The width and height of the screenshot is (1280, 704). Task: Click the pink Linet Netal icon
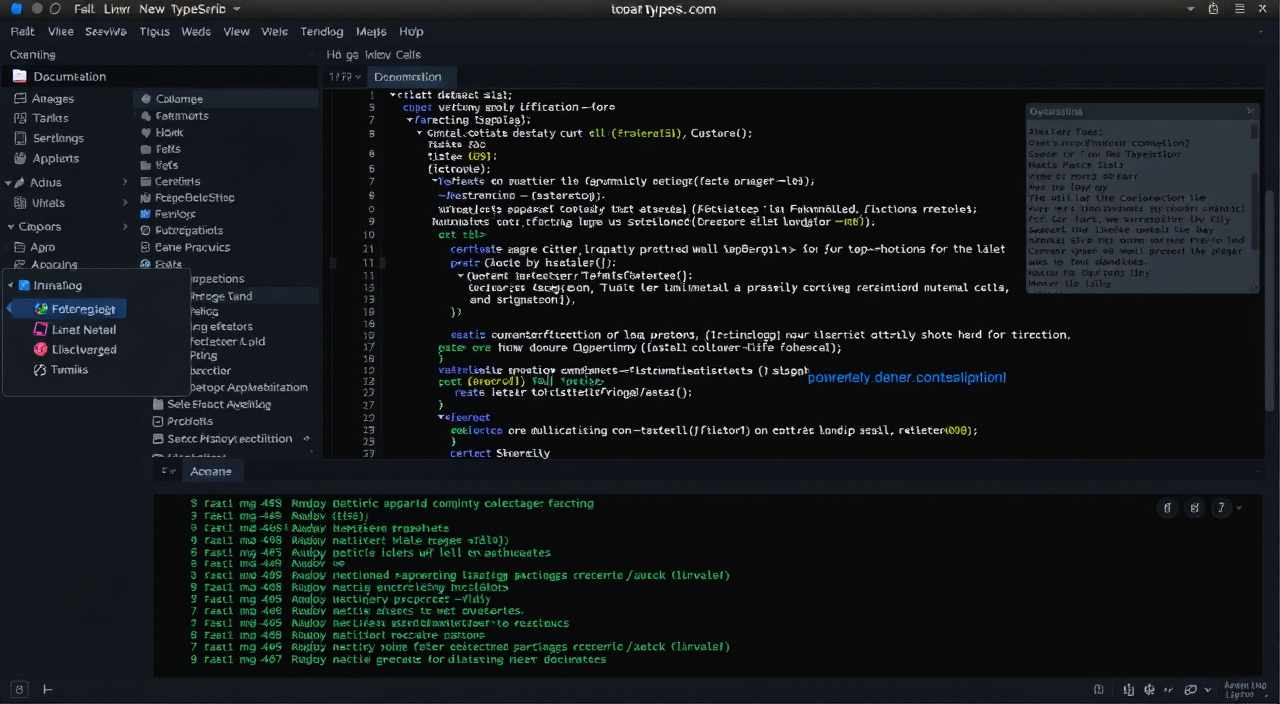[41, 329]
